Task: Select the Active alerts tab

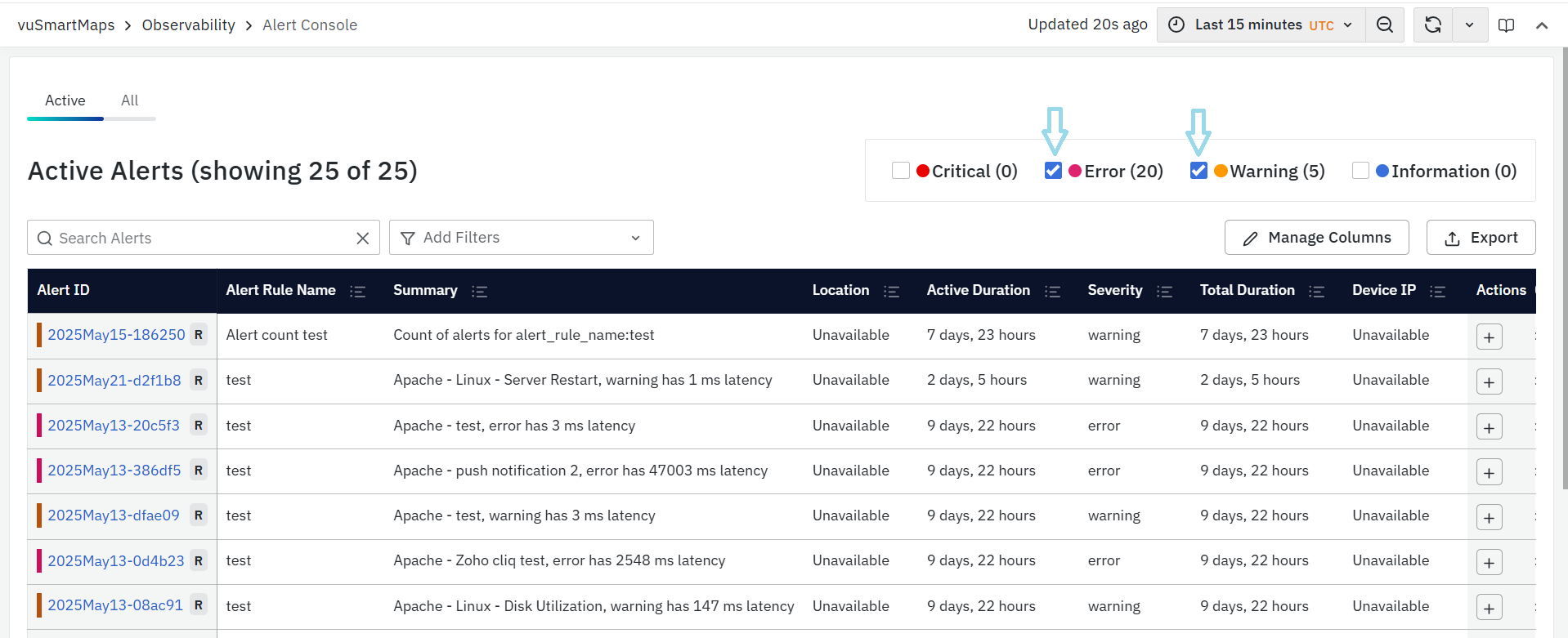Action: [x=65, y=100]
